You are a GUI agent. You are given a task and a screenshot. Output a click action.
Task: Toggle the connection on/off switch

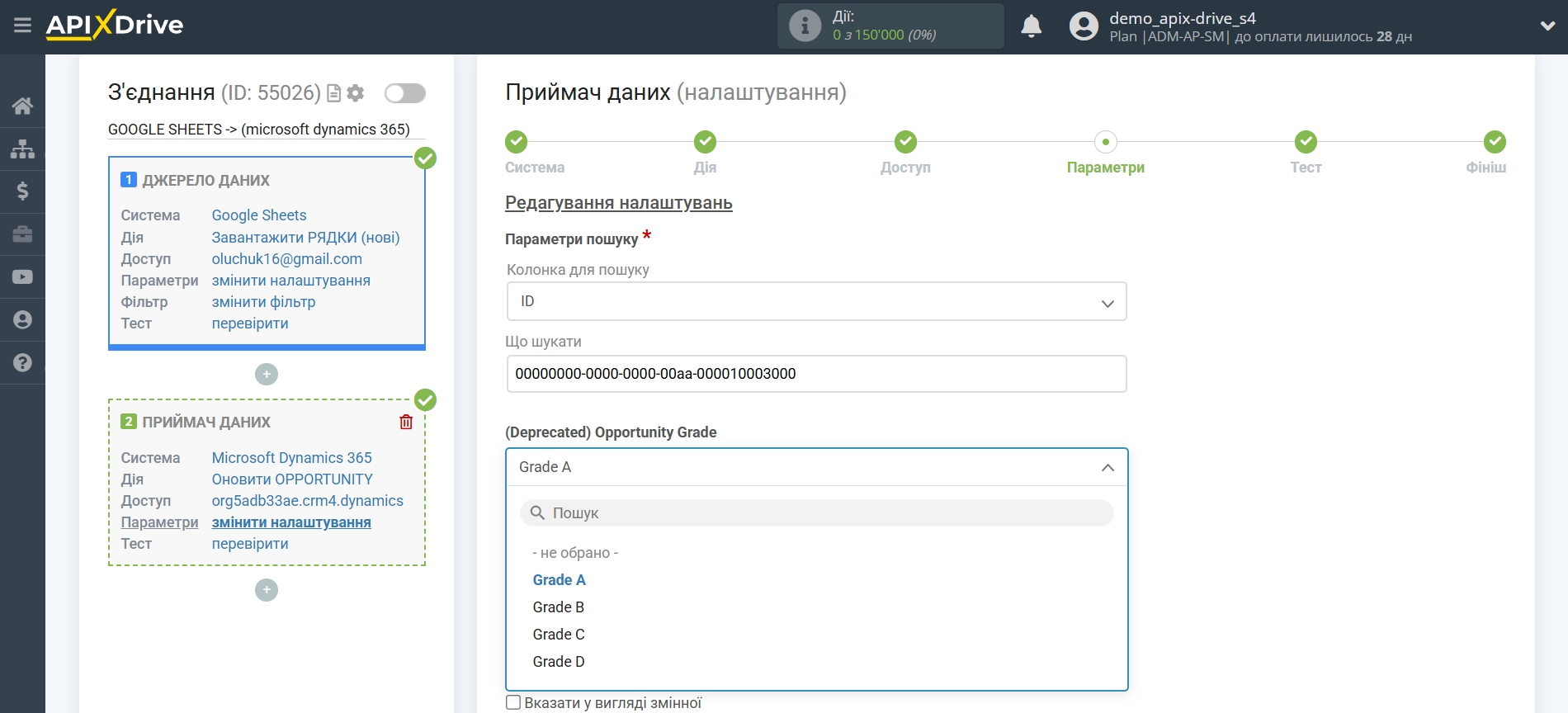click(405, 93)
